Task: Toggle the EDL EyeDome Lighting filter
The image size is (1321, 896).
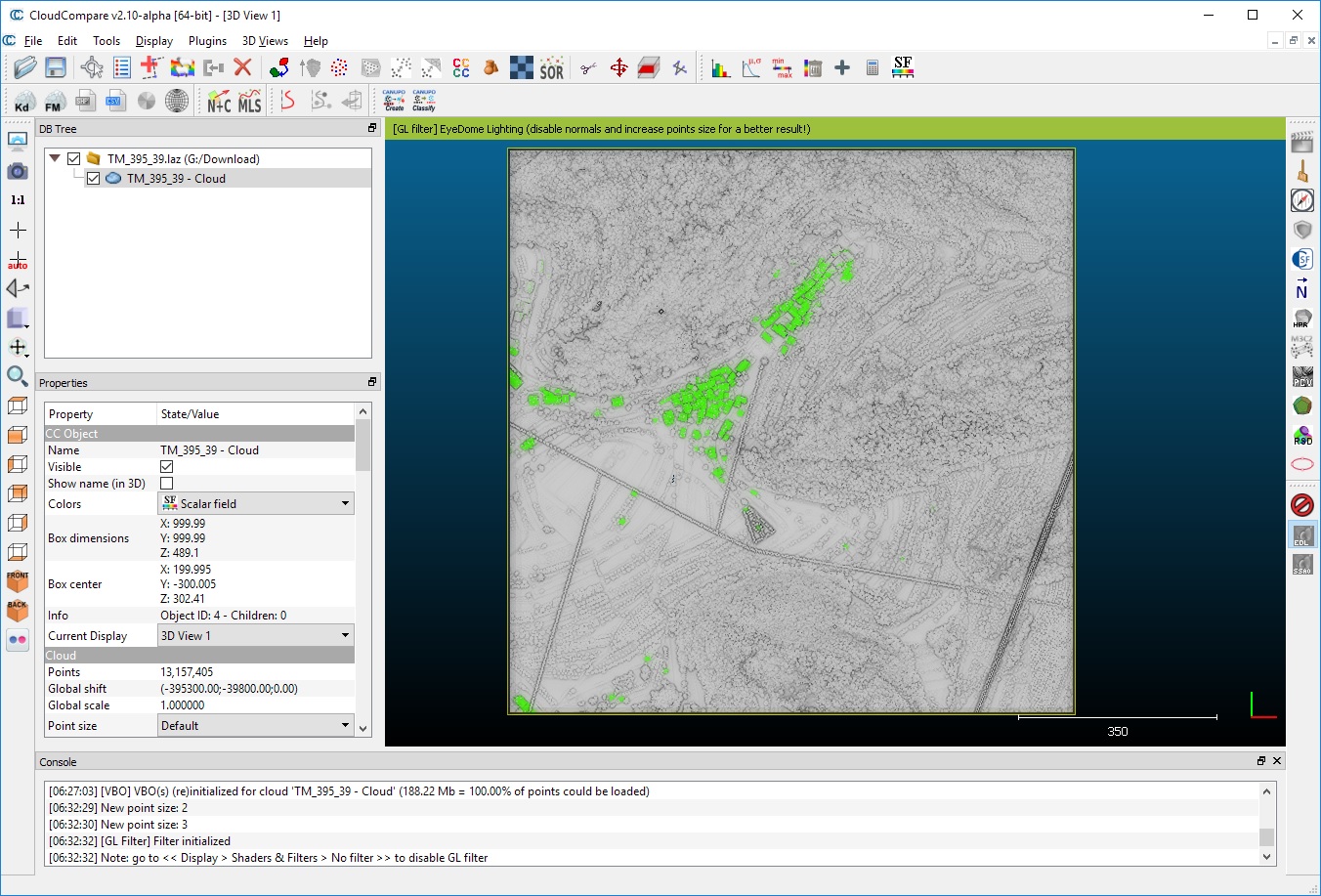Action: [x=1302, y=535]
